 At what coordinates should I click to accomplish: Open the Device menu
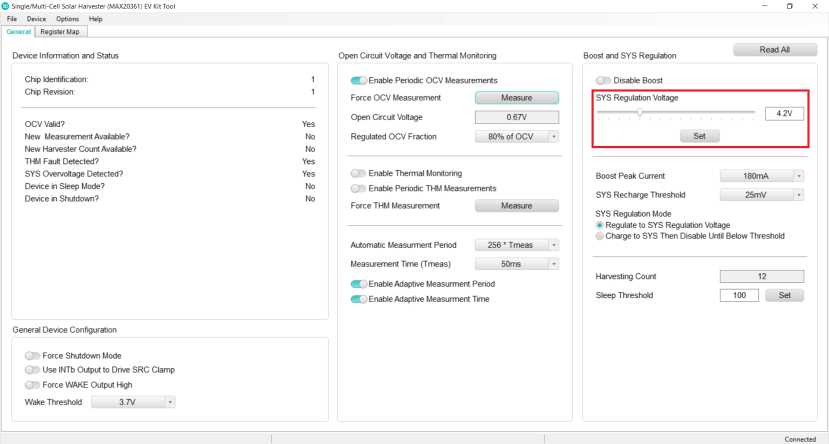click(36, 19)
